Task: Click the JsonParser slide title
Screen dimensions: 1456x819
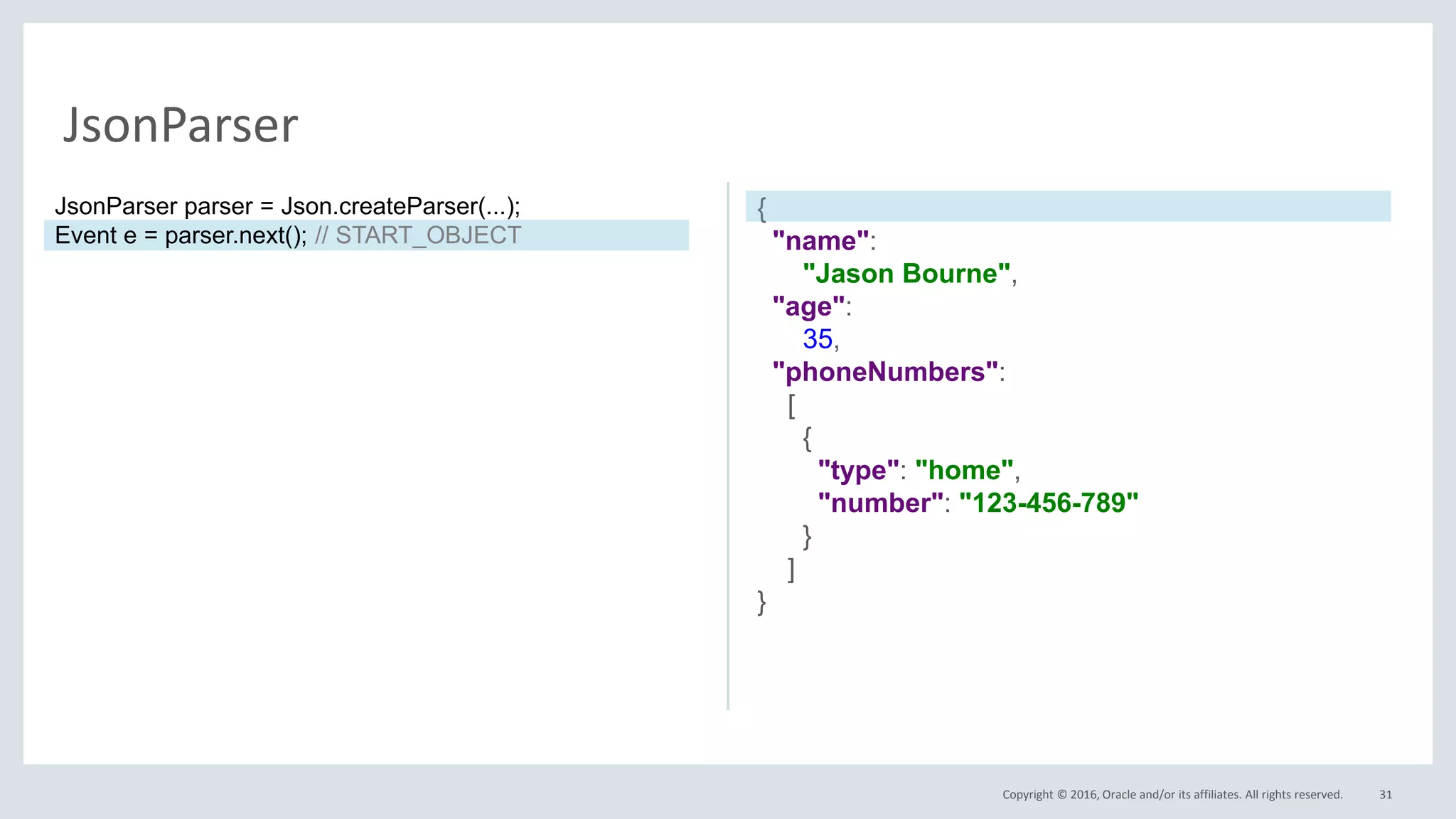Action: [180, 125]
